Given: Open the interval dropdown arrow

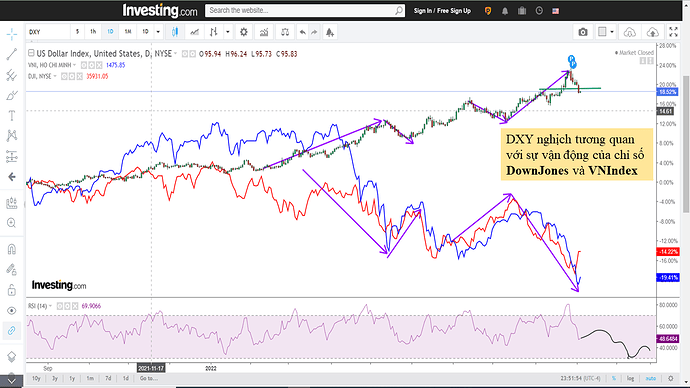Looking at the screenshot, I should click(158, 32).
